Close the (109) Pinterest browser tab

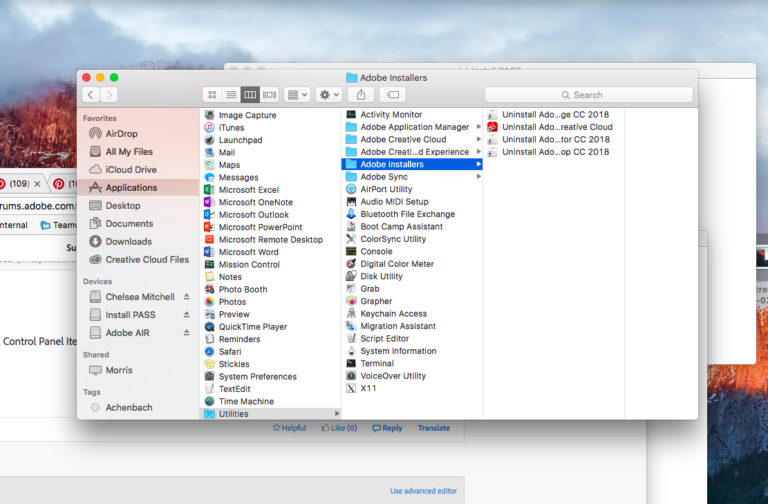37,184
